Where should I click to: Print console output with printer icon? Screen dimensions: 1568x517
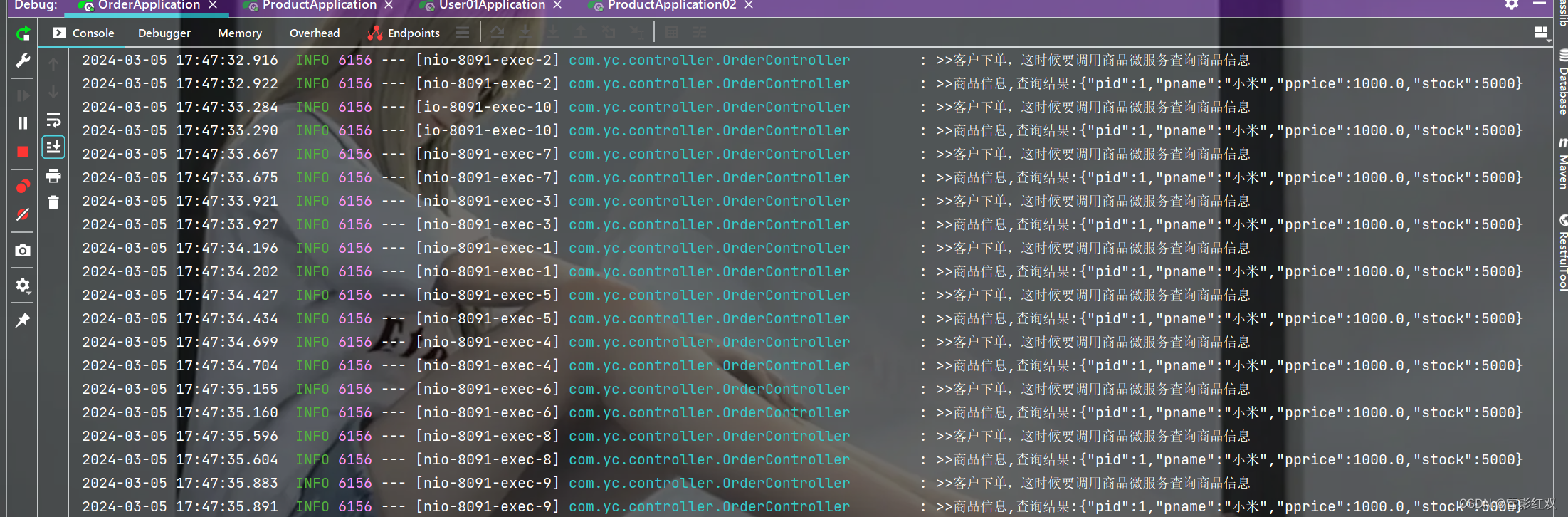[x=53, y=175]
